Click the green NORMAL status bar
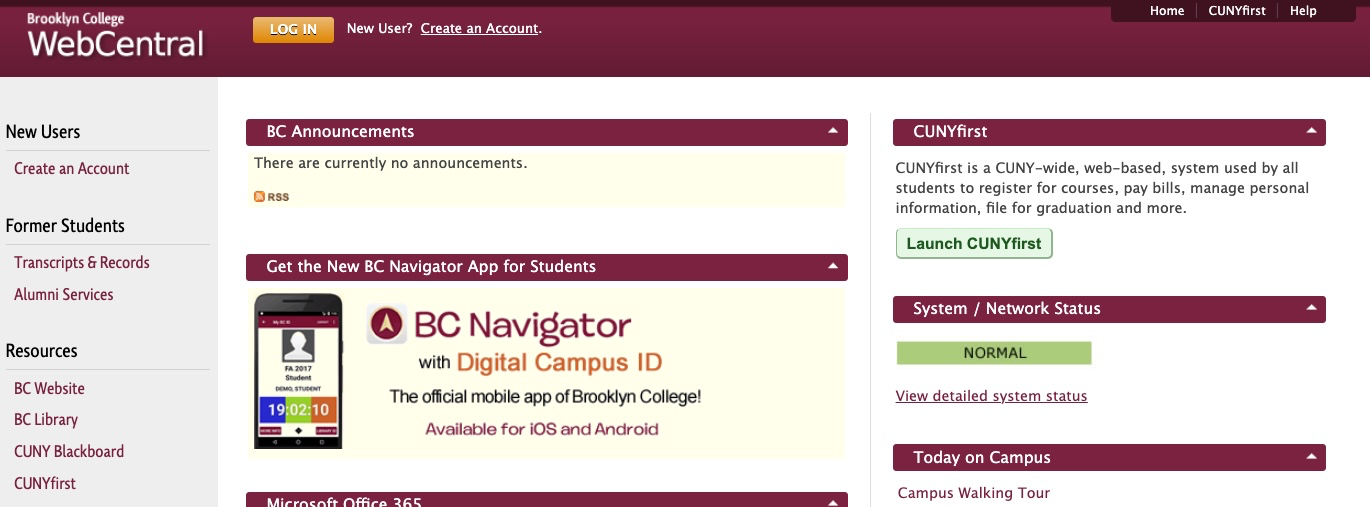Image resolution: width=1370 pixels, height=507 pixels. pos(994,353)
